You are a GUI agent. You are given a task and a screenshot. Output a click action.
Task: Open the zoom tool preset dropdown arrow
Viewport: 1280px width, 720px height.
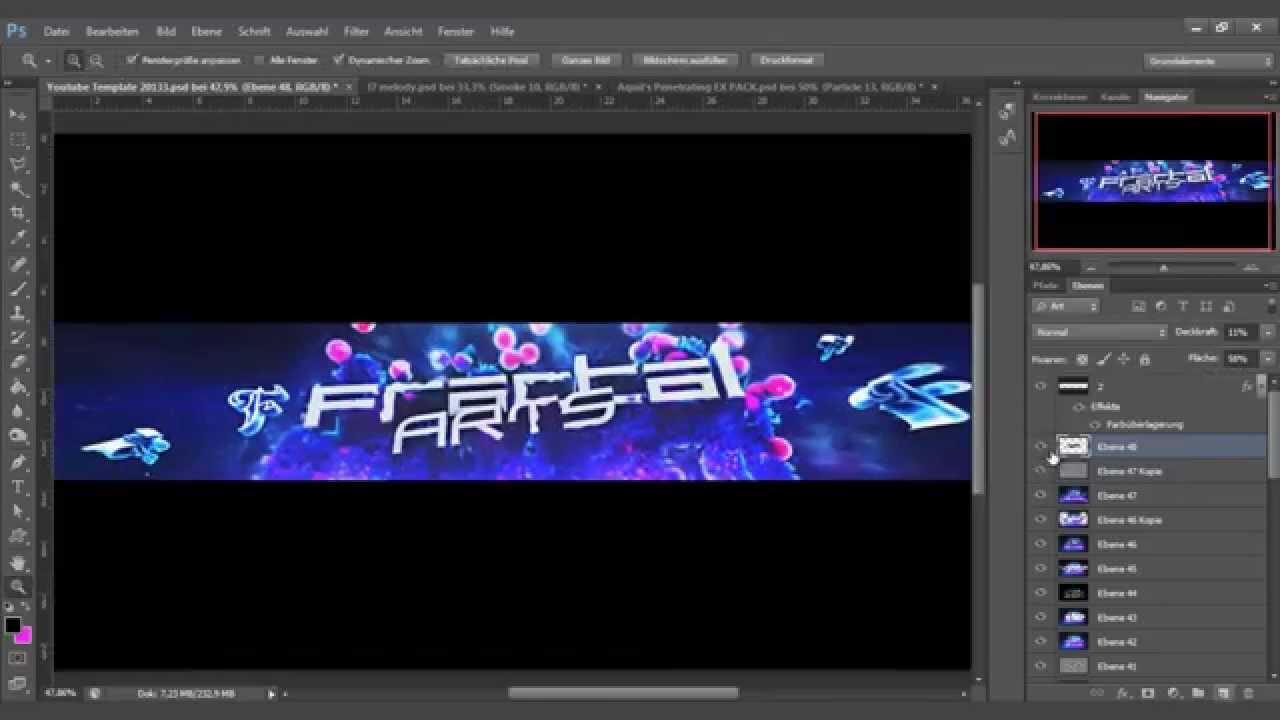pyautogui.click(x=48, y=61)
